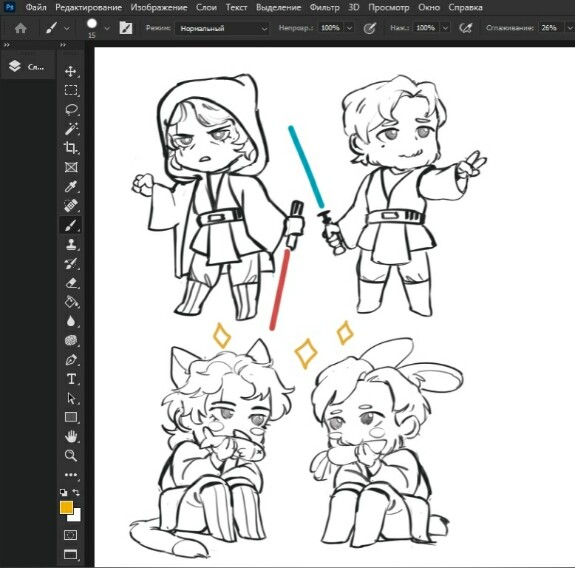Select the Rectangular Marquee tool
This screenshot has height=568, width=575.
click(71, 90)
